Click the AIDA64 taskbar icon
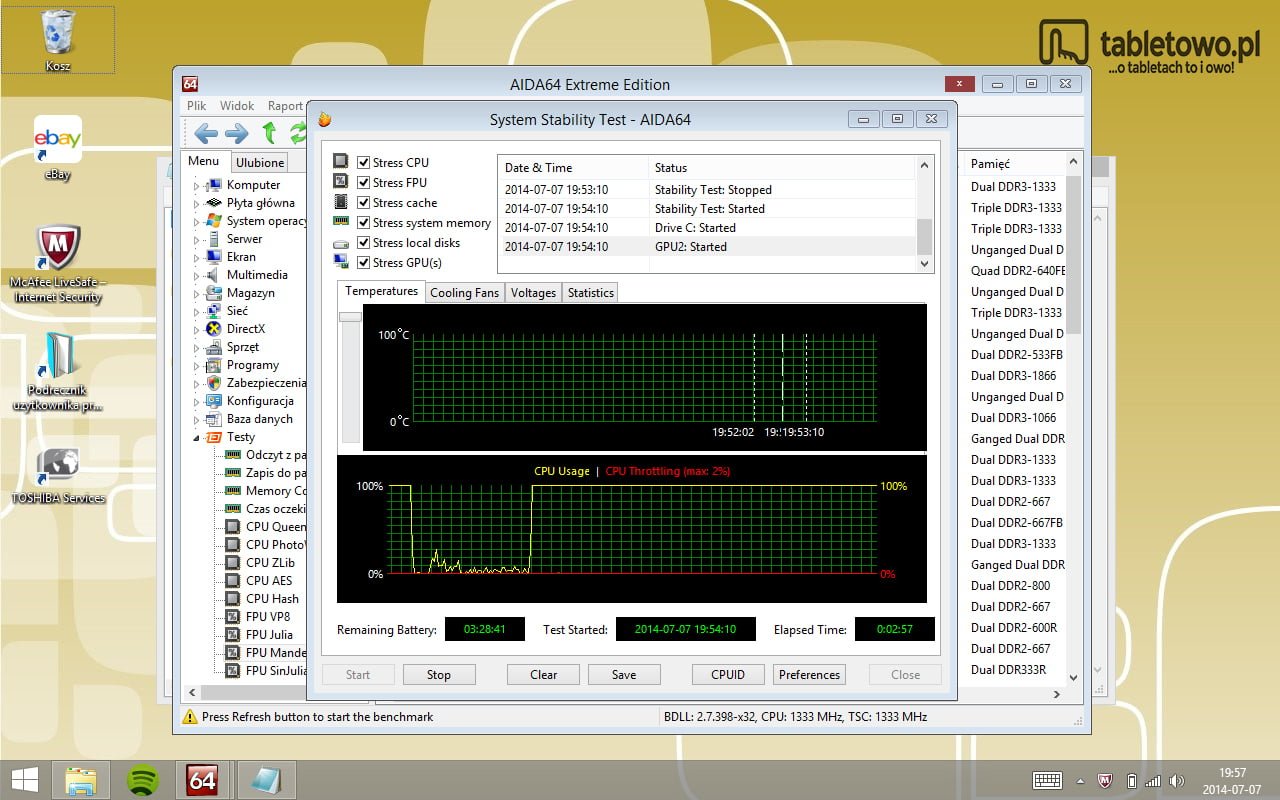The height and width of the screenshot is (800, 1280). (203, 779)
